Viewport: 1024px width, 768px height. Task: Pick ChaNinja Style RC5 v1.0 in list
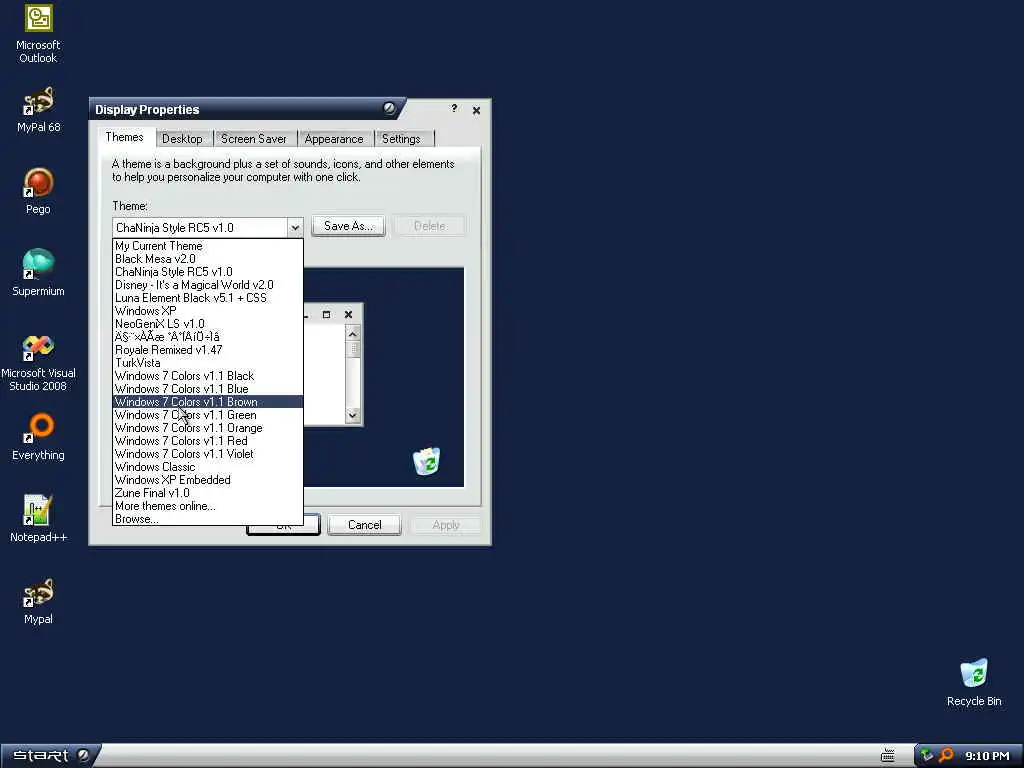coord(208,272)
